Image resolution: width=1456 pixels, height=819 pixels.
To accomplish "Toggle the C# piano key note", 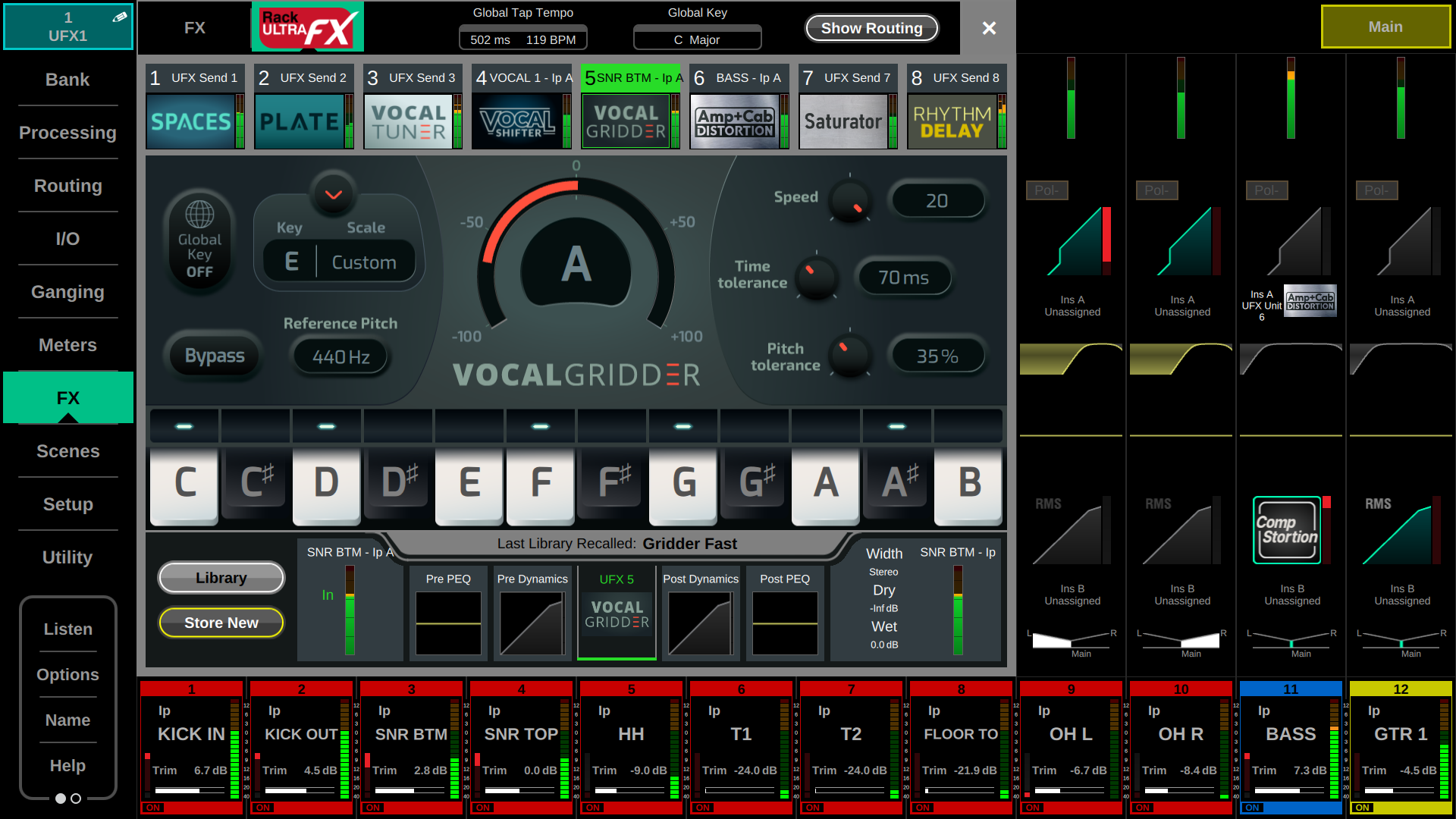I will (256, 482).
